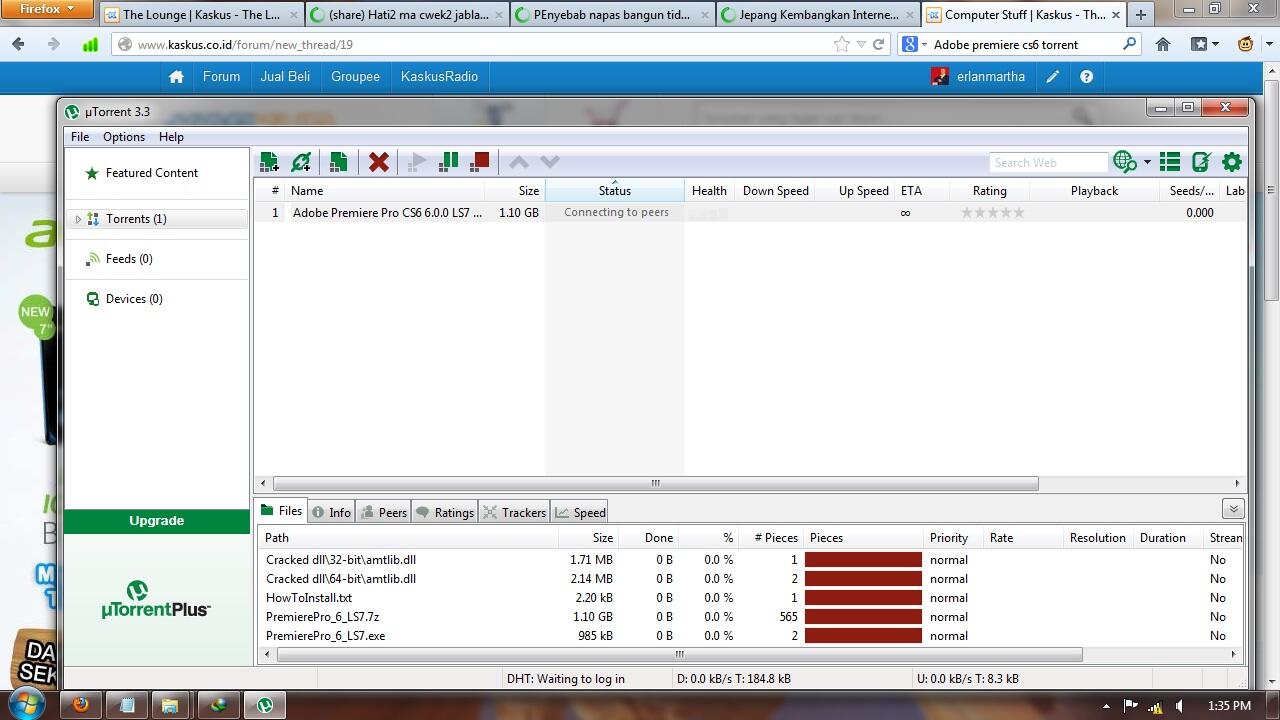Image resolution: width=1280 pixels, height=720 pixels.
Task: Go to Firefox home page icon
Action: (x=1163, y=44)
